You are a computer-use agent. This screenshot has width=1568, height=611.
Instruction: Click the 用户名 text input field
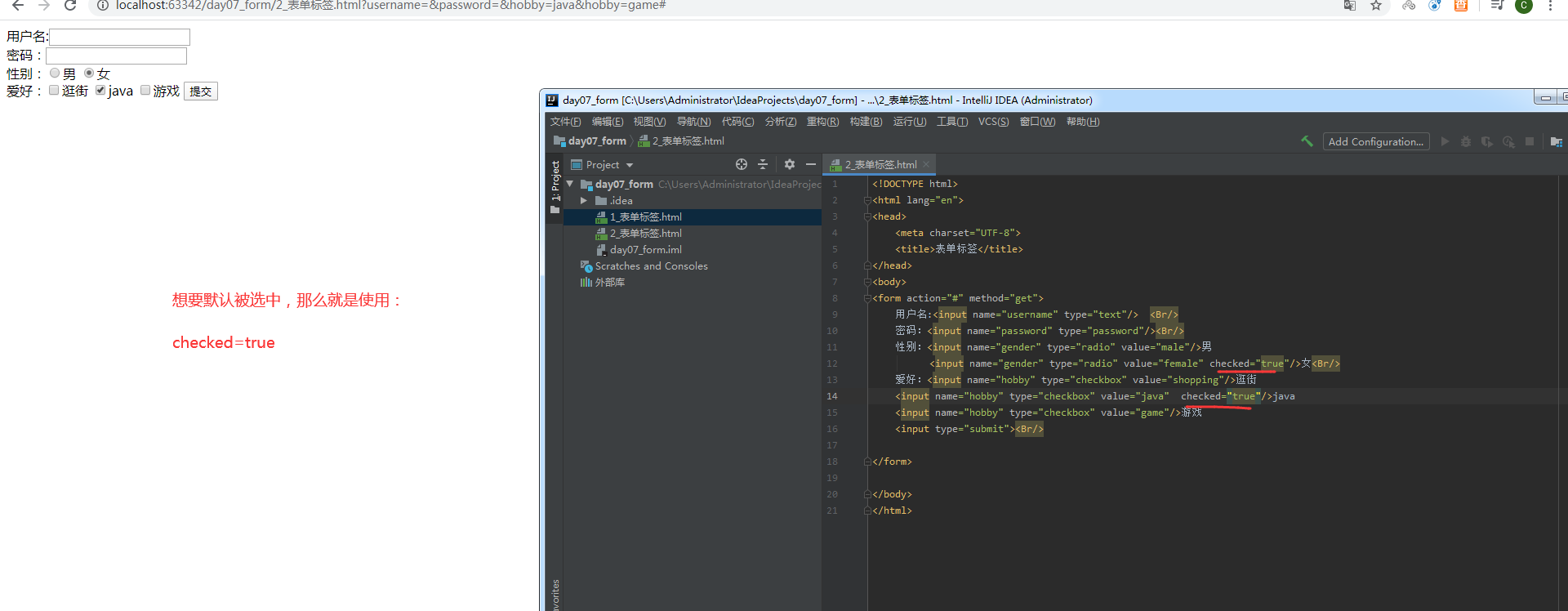point(119,38)
